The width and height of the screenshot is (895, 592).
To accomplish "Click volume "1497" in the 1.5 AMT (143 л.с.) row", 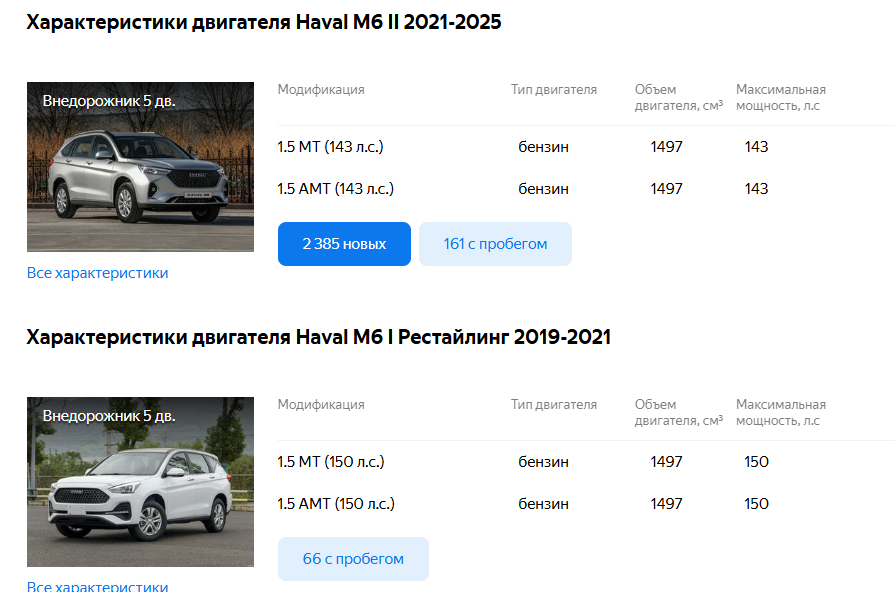I will click(666, 189).
